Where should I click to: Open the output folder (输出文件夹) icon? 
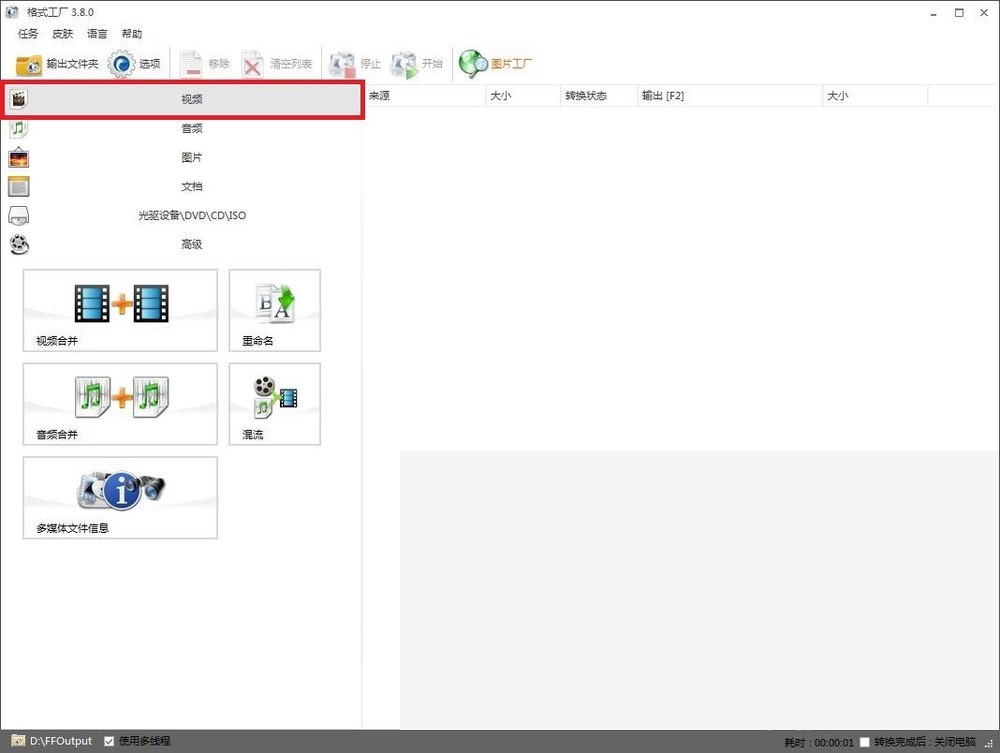(29, 64)
